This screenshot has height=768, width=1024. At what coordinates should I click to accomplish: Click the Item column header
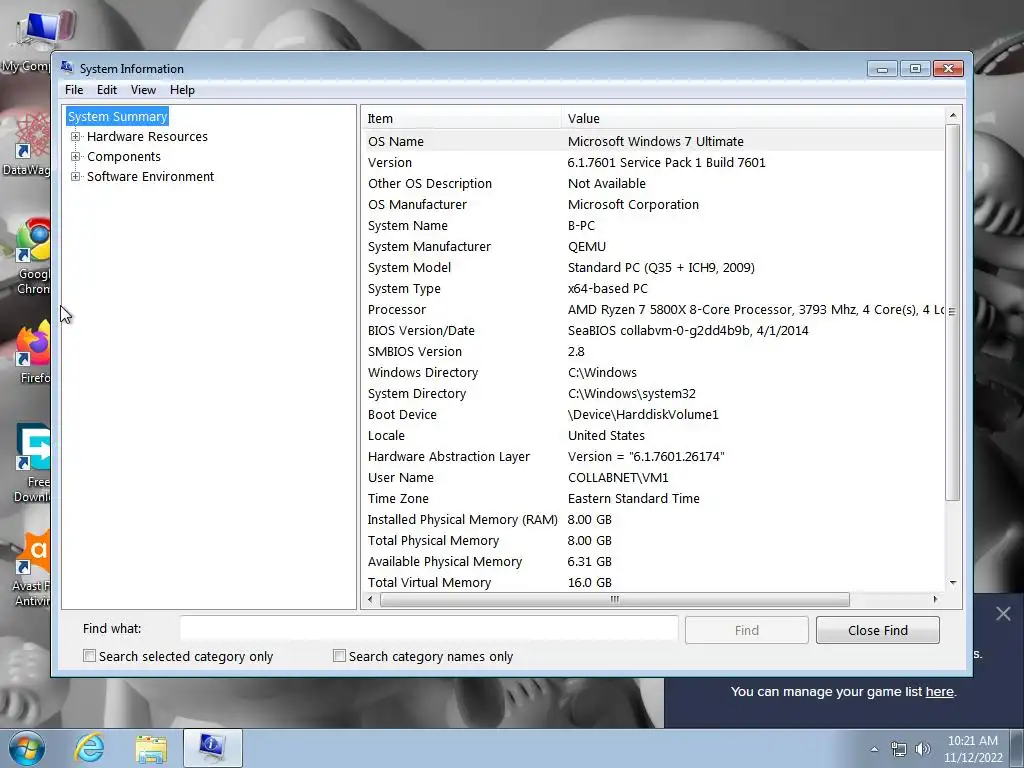461,118
